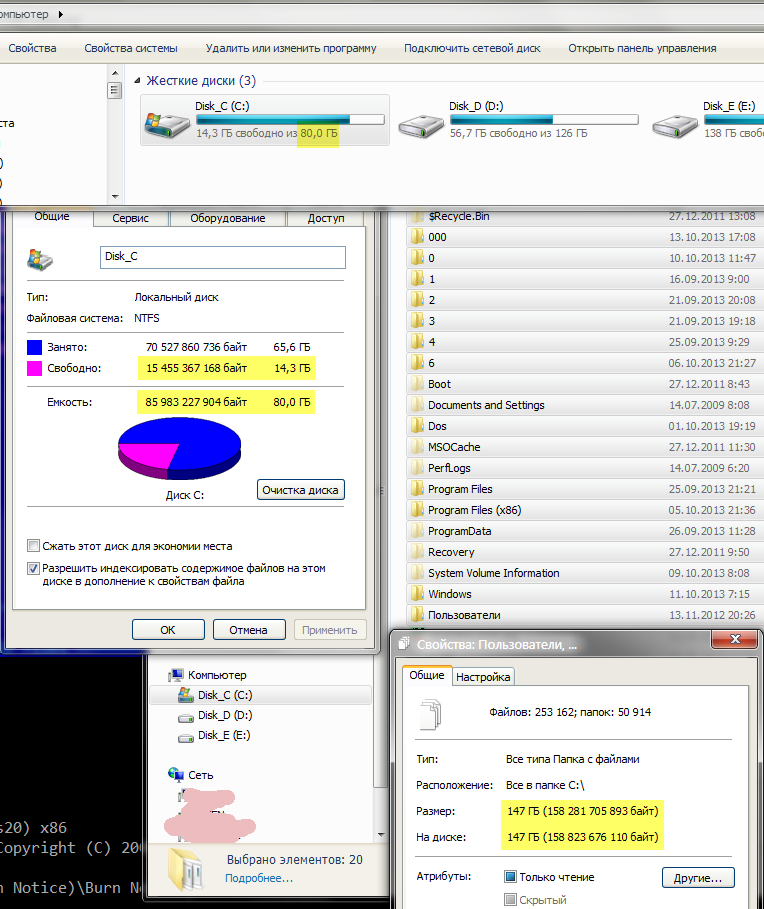Toggle the Только чтение attribute checkbox
This screenshot has height=909, width=764.
click(x=510, y=877)
